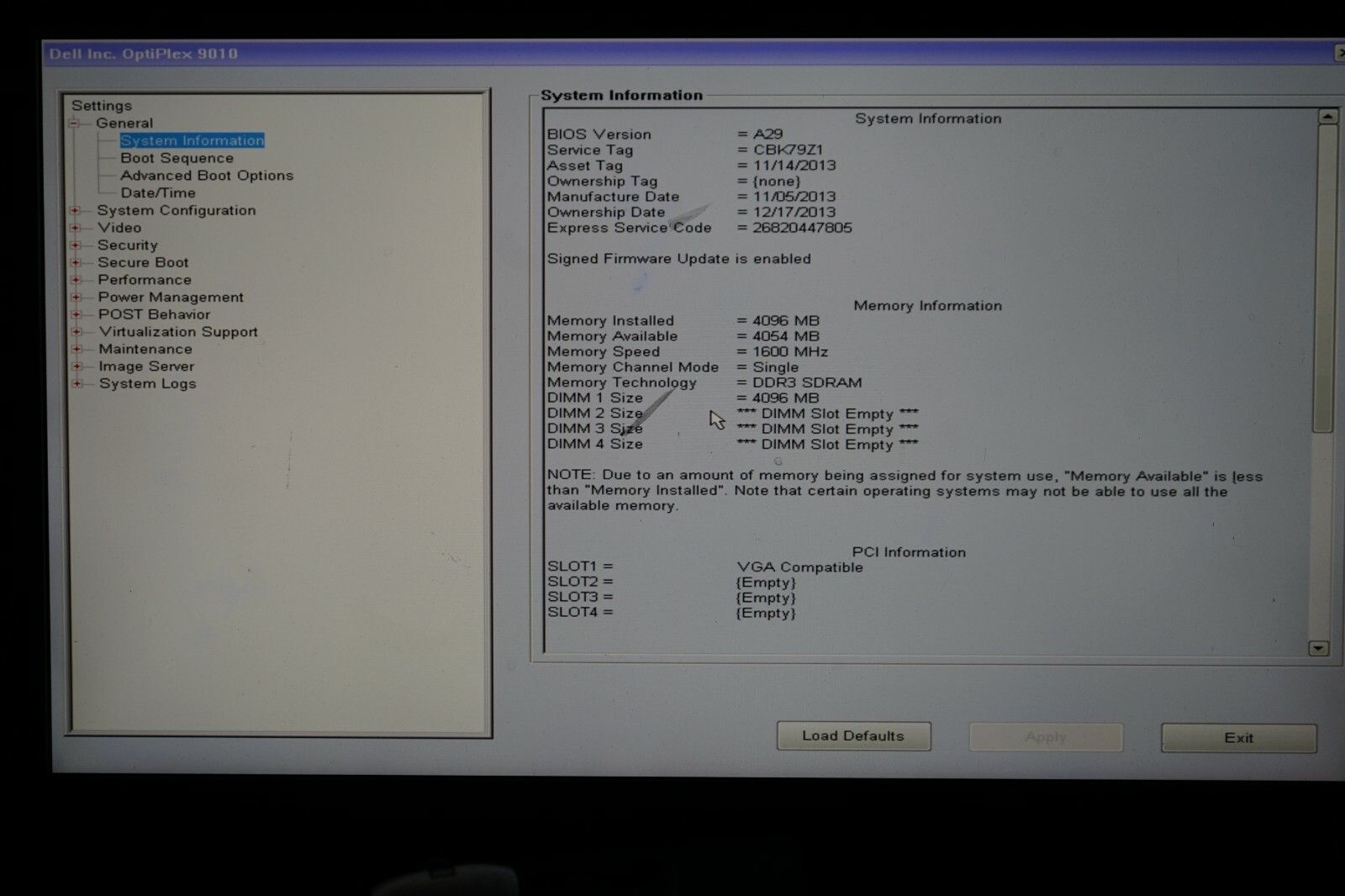Click the vertical scrollbar thumb
This screenshot has height=896, width=1345.
point(1324,279)
